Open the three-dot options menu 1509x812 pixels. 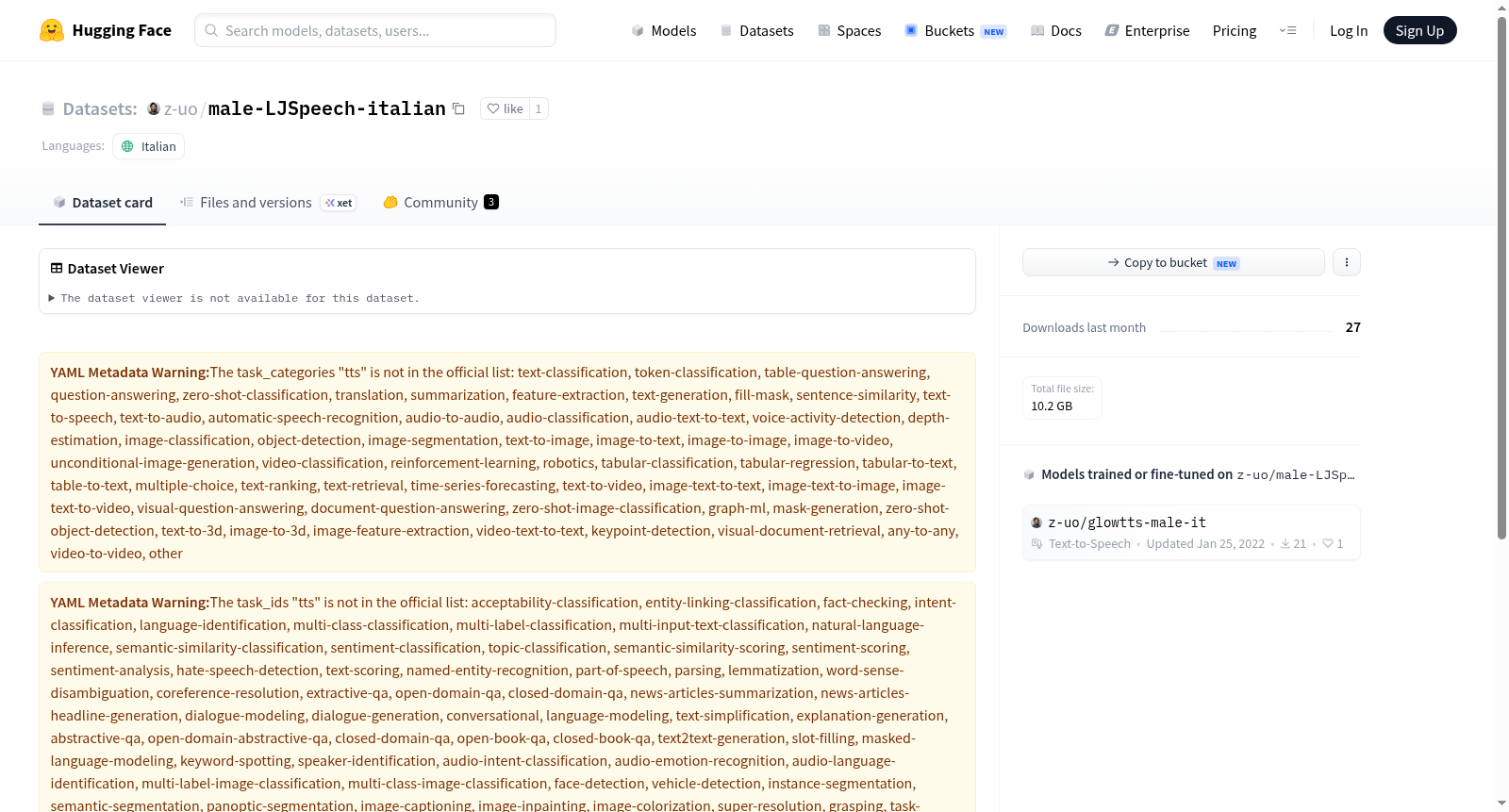1347,262
